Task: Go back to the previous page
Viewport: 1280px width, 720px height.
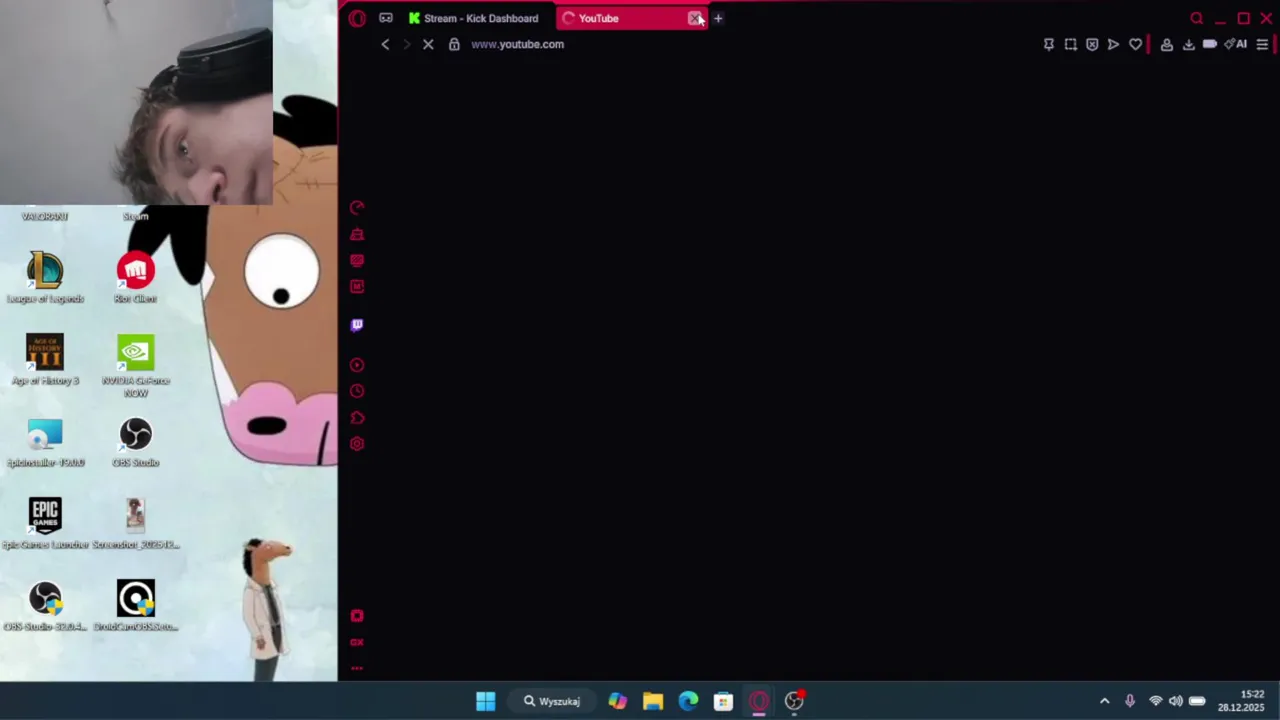Action: click(385, 44)
